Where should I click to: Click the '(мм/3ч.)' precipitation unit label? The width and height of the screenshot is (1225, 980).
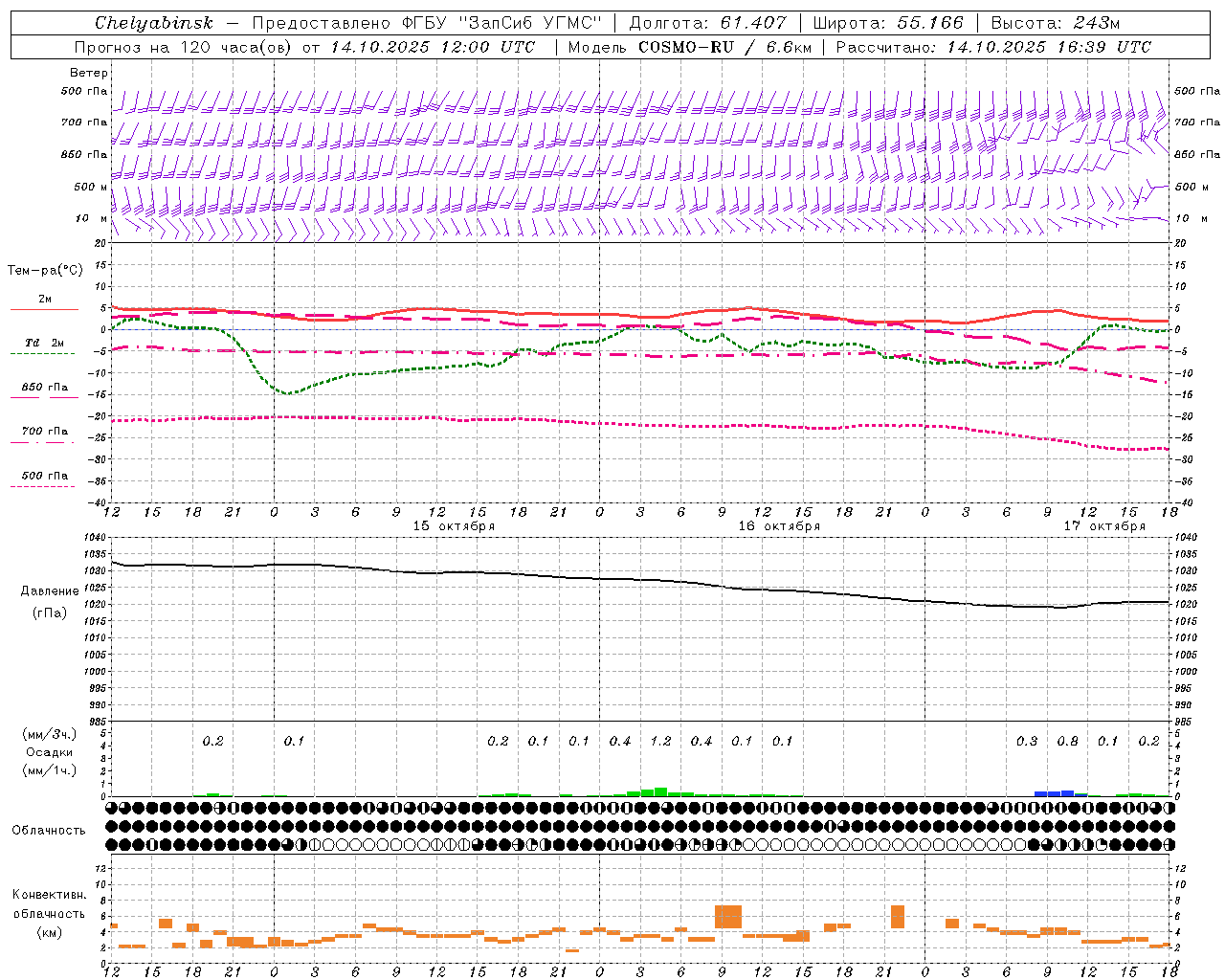(x=50, y=734)
